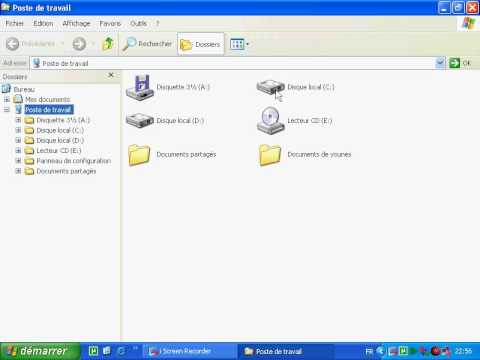Select the Disque local (D:) drive icon
The width and height of the screenshot is (480, 360).
tap(140, 121)
